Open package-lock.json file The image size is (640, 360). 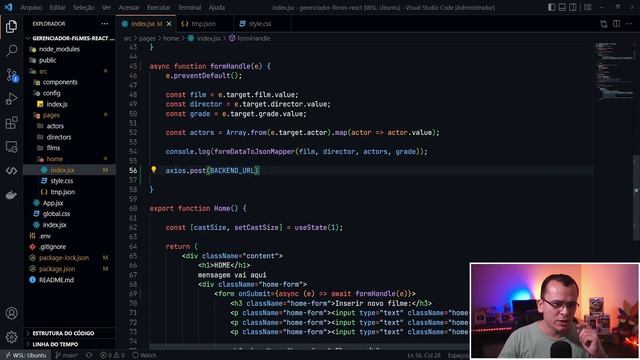pos(69,258)
